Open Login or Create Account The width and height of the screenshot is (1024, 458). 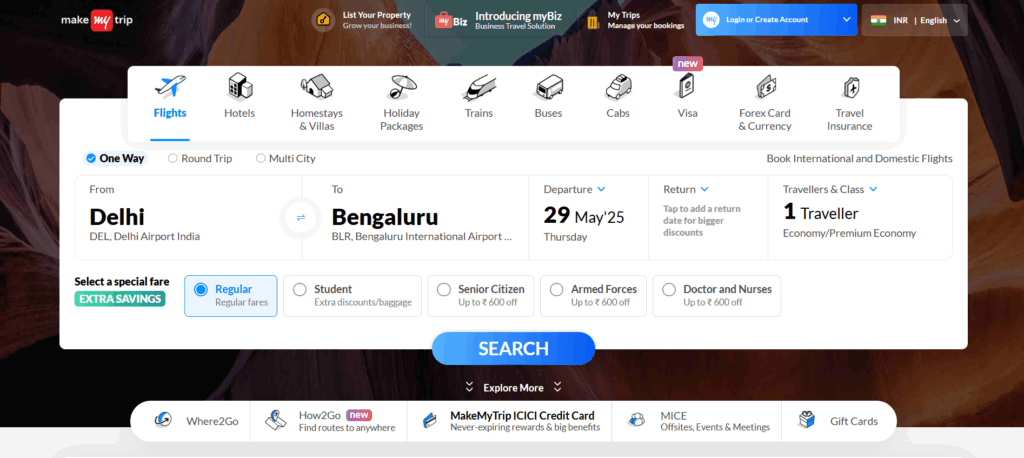coord(776,20)
